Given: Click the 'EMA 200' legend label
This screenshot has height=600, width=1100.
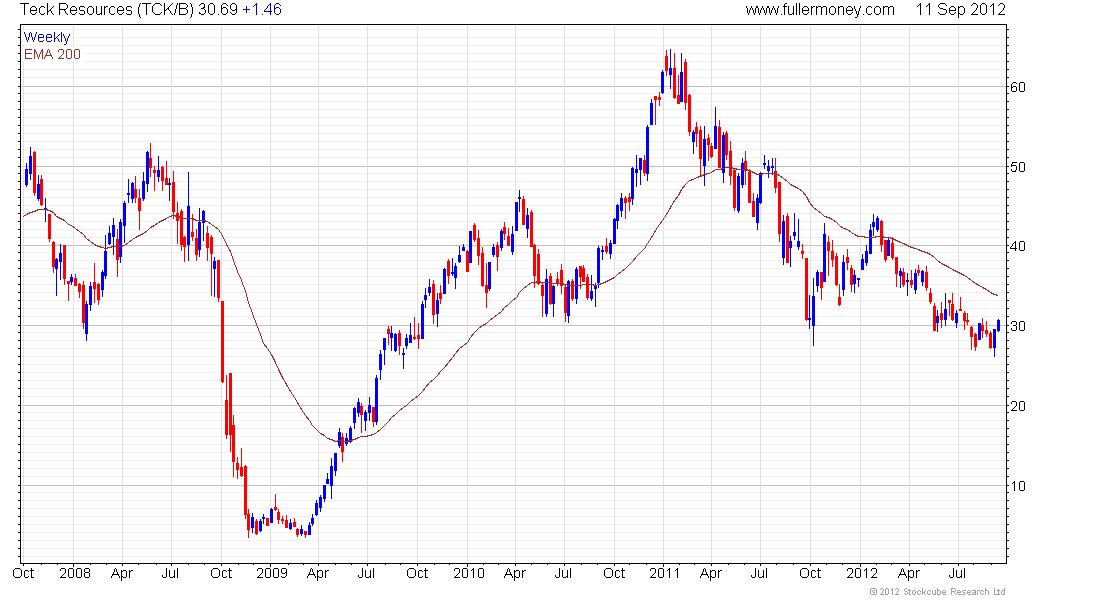Looking at the screenshot, I should point(53,55).
